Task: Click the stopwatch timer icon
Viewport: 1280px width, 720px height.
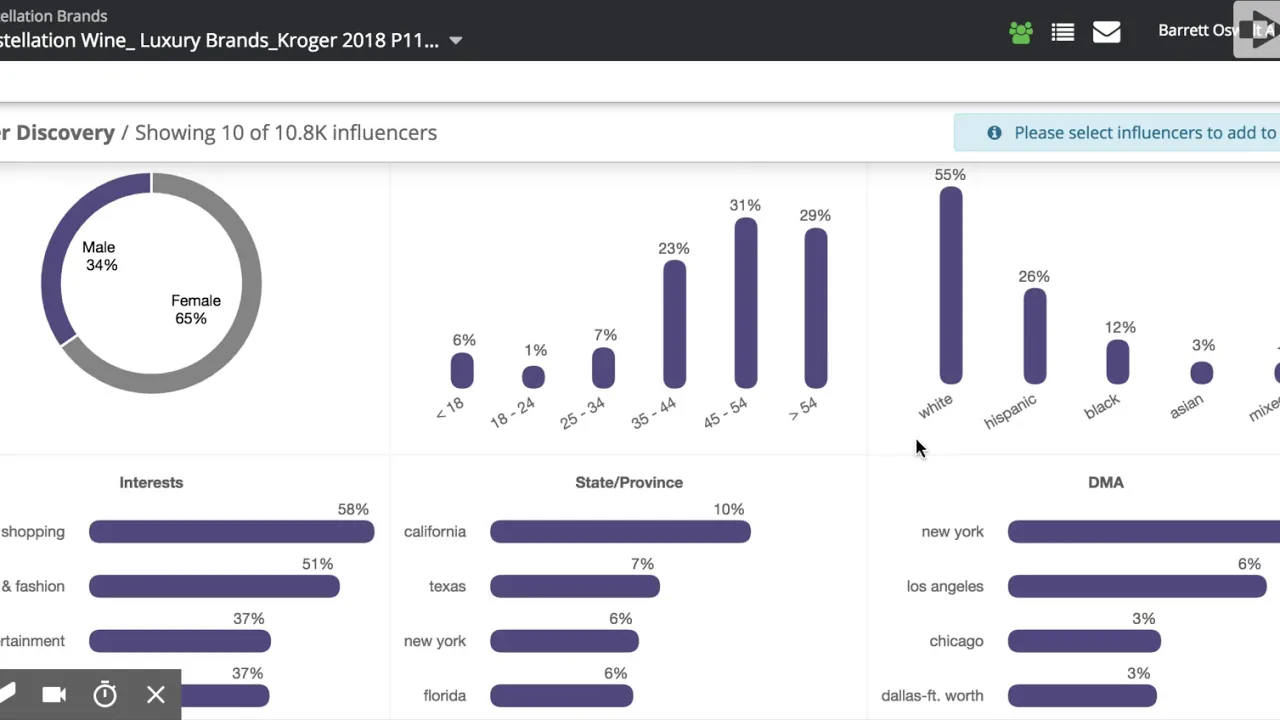Action: [x=105, y=694]
